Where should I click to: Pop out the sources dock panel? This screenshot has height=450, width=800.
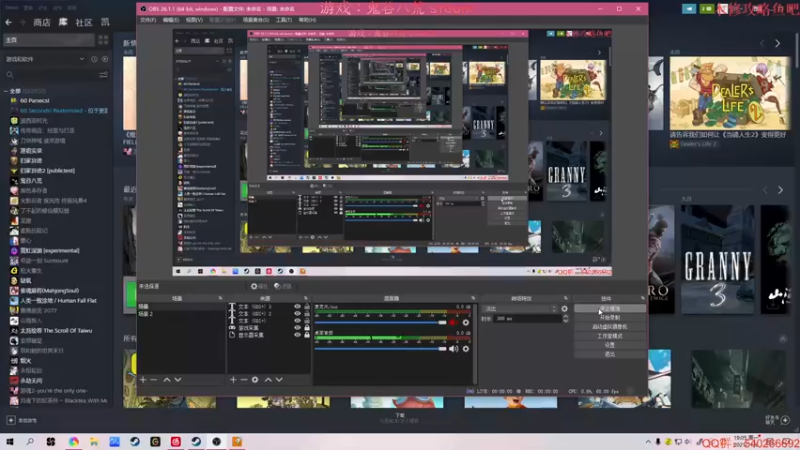(306, 298)
